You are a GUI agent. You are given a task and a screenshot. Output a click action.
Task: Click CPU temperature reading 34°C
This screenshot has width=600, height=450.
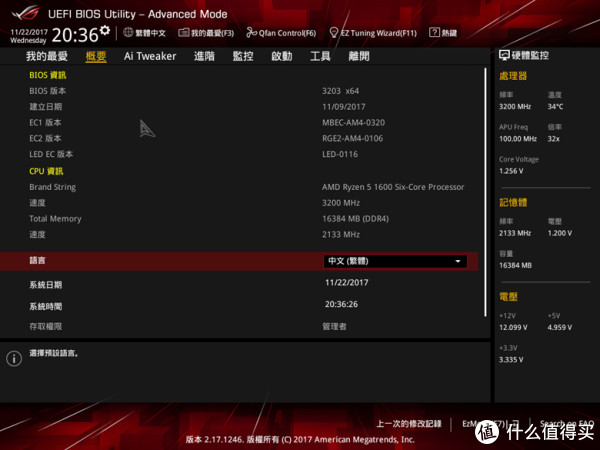click(555, 106)
